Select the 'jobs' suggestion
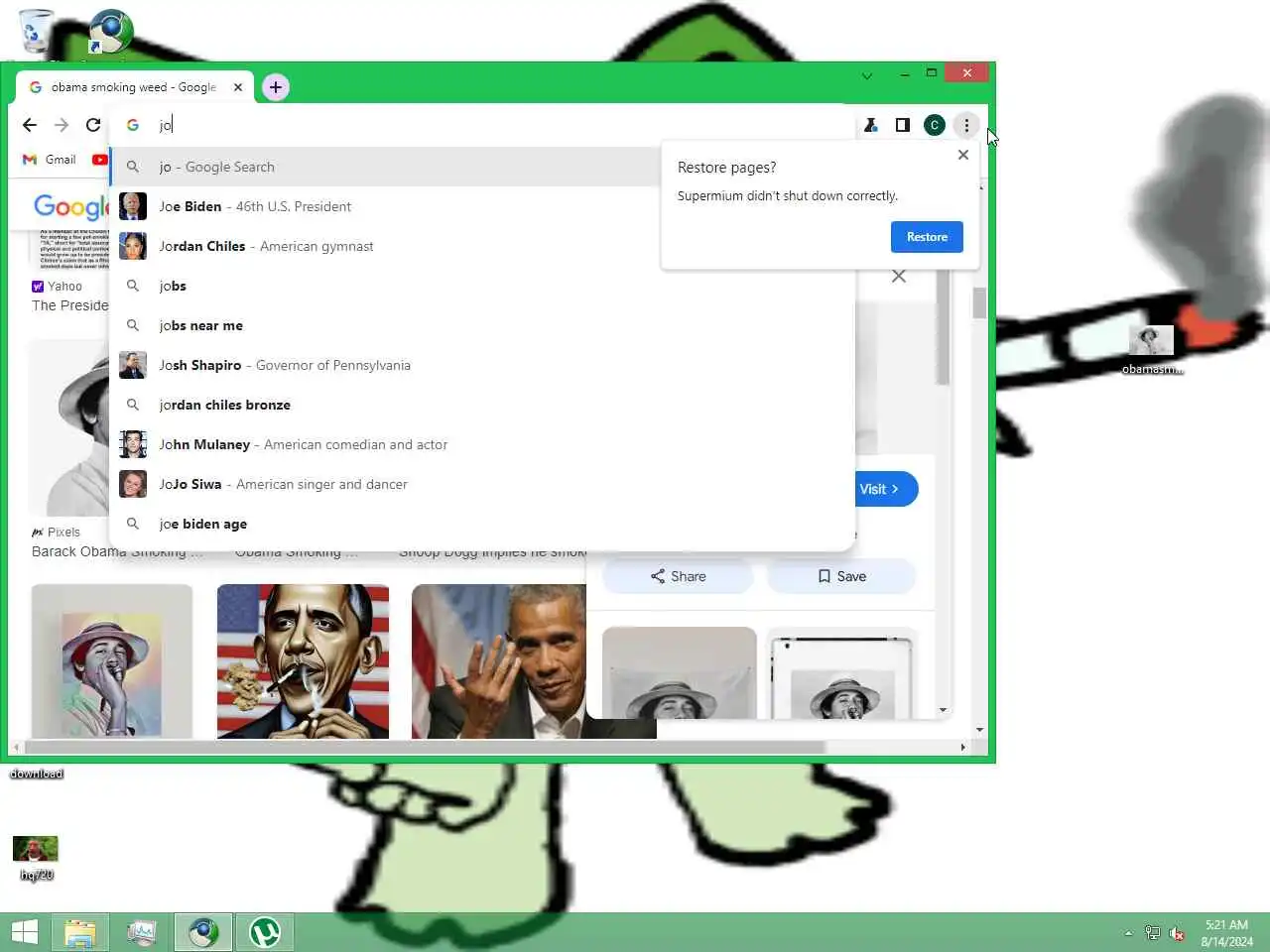 tap(482, 286)
